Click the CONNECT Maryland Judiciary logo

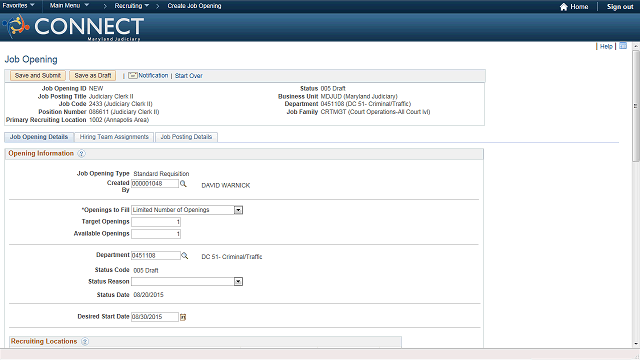[73, 27]
